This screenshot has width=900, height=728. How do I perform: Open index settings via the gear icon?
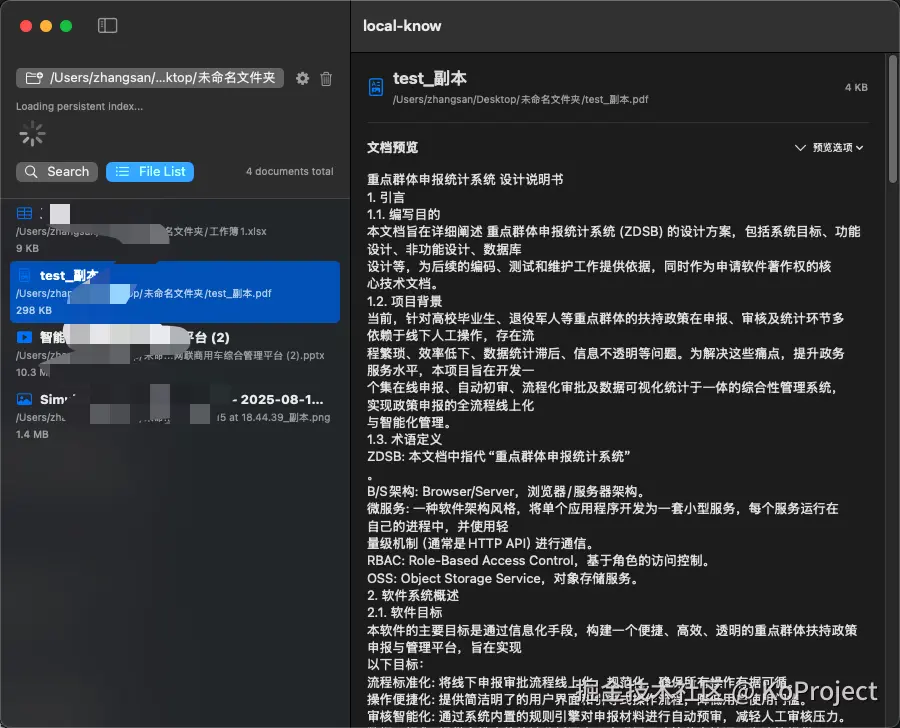pos(302,77)
